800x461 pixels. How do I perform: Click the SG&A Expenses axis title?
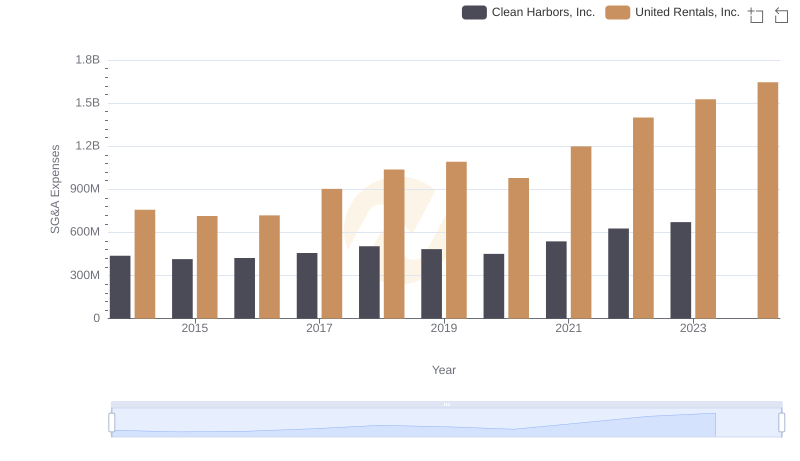point(55,189)
